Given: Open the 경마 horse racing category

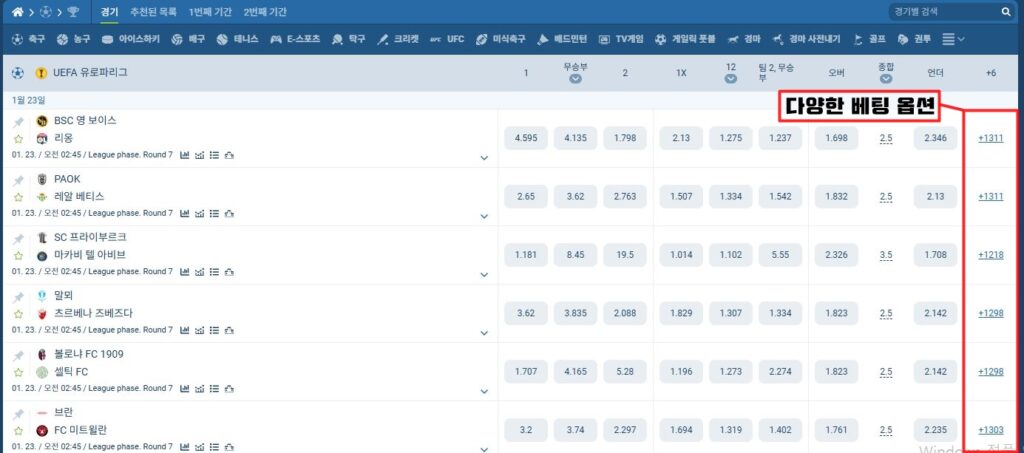Looking at the screenshot, I should click(744, 39).
